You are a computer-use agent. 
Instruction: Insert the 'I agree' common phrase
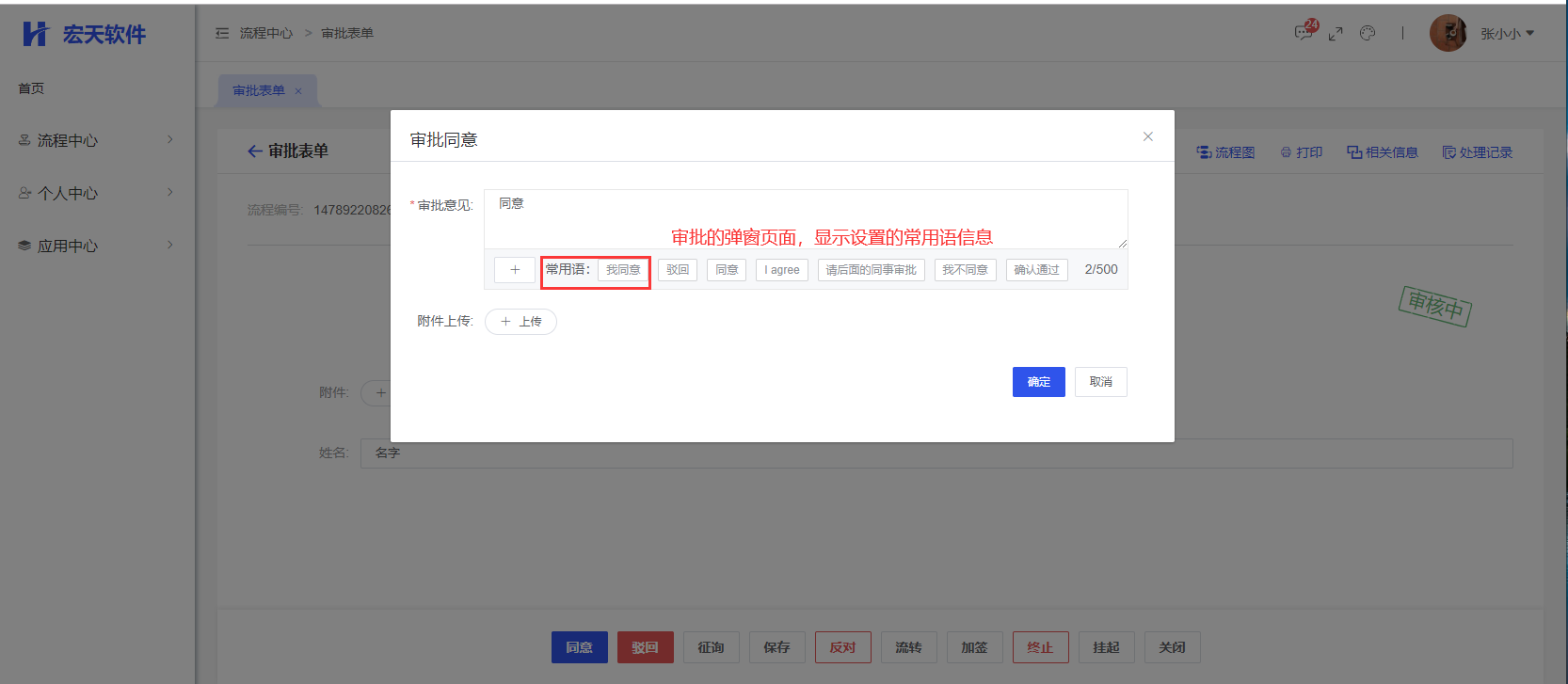point(781,270)
